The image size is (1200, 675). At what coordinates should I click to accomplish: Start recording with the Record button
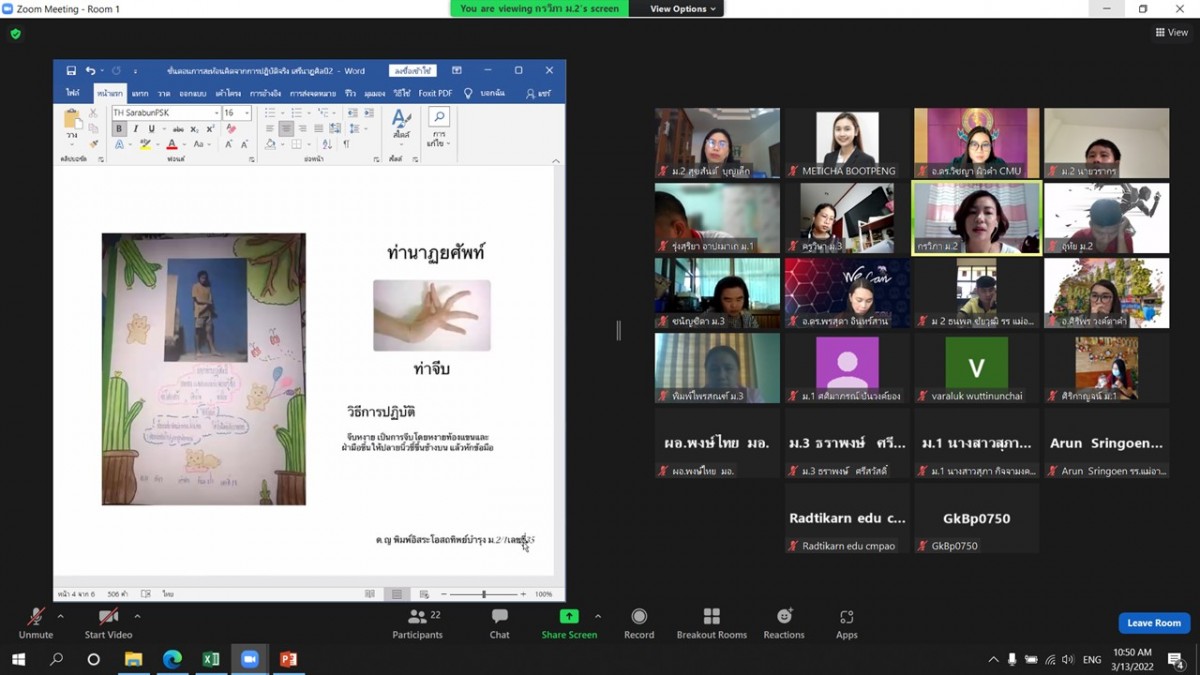[639, 623]
